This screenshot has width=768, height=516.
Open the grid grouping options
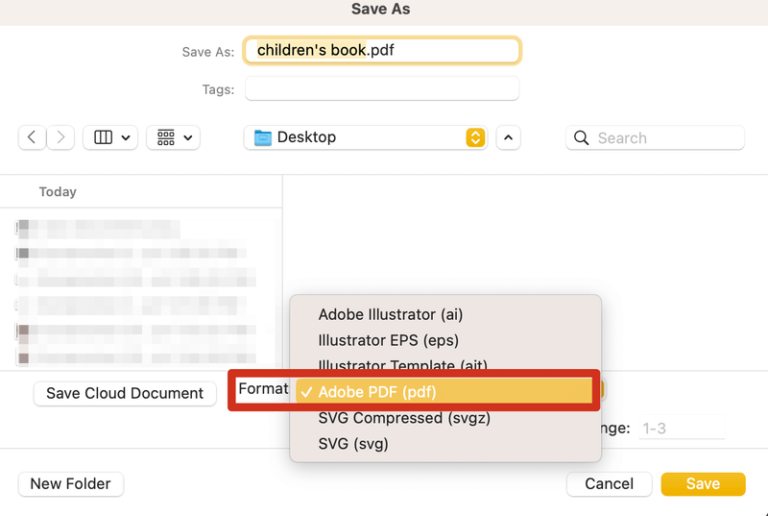point(174,138)
